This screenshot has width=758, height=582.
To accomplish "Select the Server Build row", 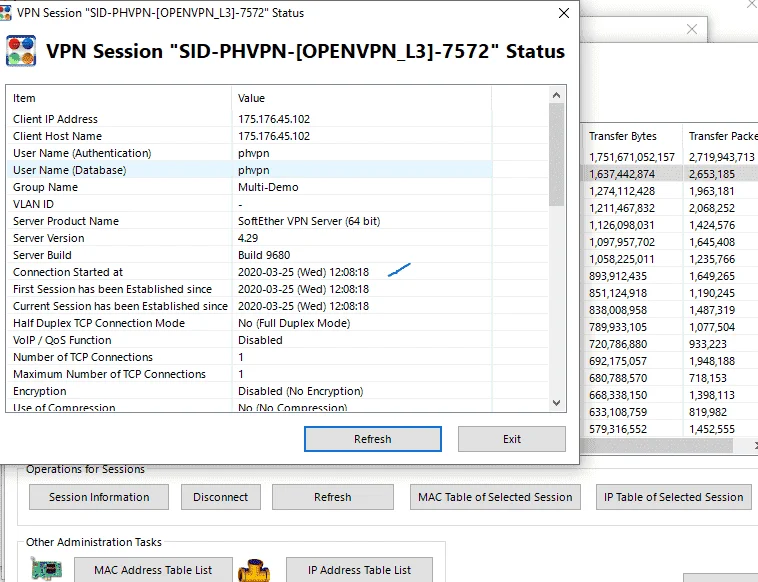I will pyautogui.click(x=249, y=255).
